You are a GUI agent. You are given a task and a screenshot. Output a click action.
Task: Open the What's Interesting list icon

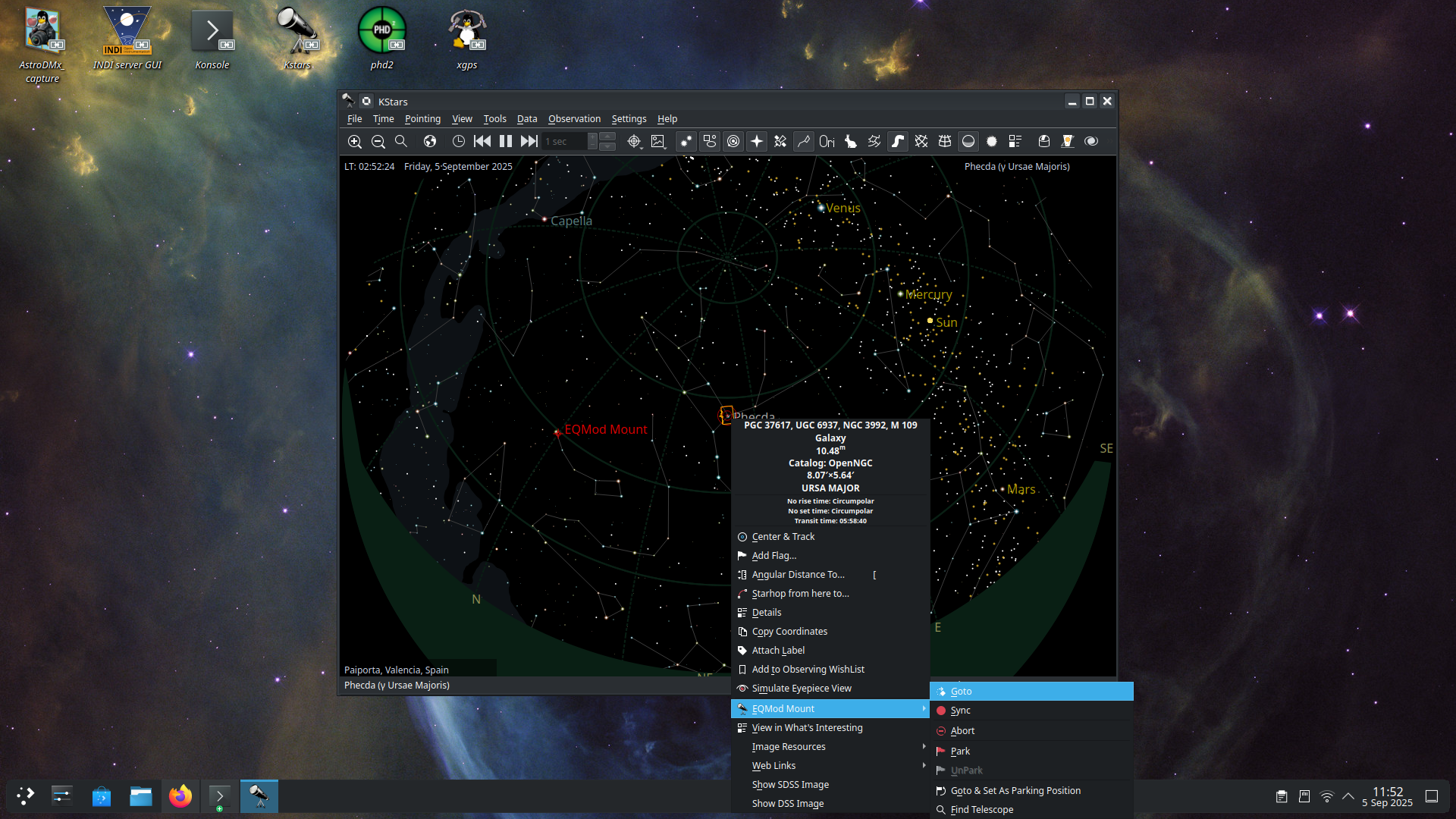(1015, 142)
